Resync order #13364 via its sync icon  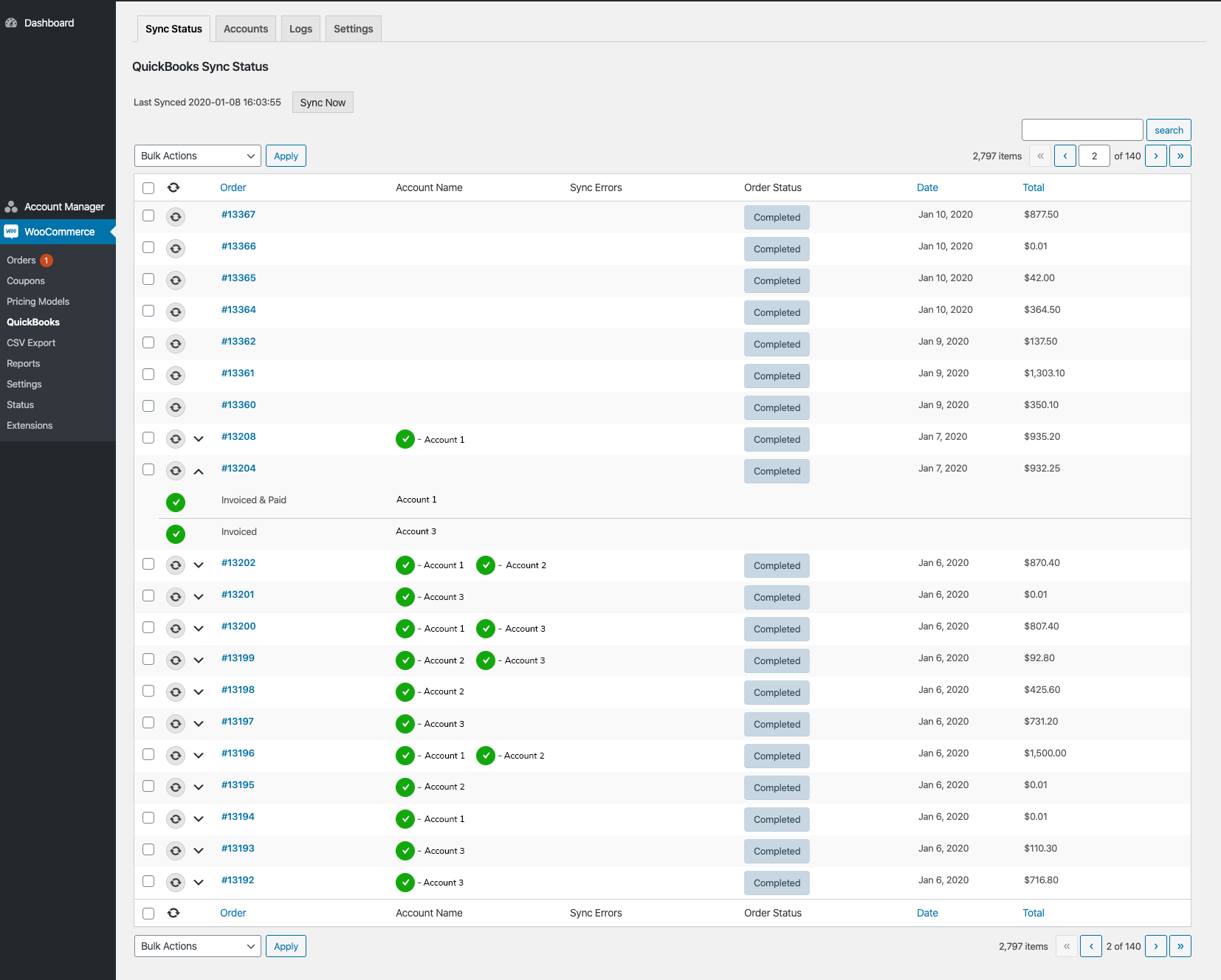click(176, 312)
